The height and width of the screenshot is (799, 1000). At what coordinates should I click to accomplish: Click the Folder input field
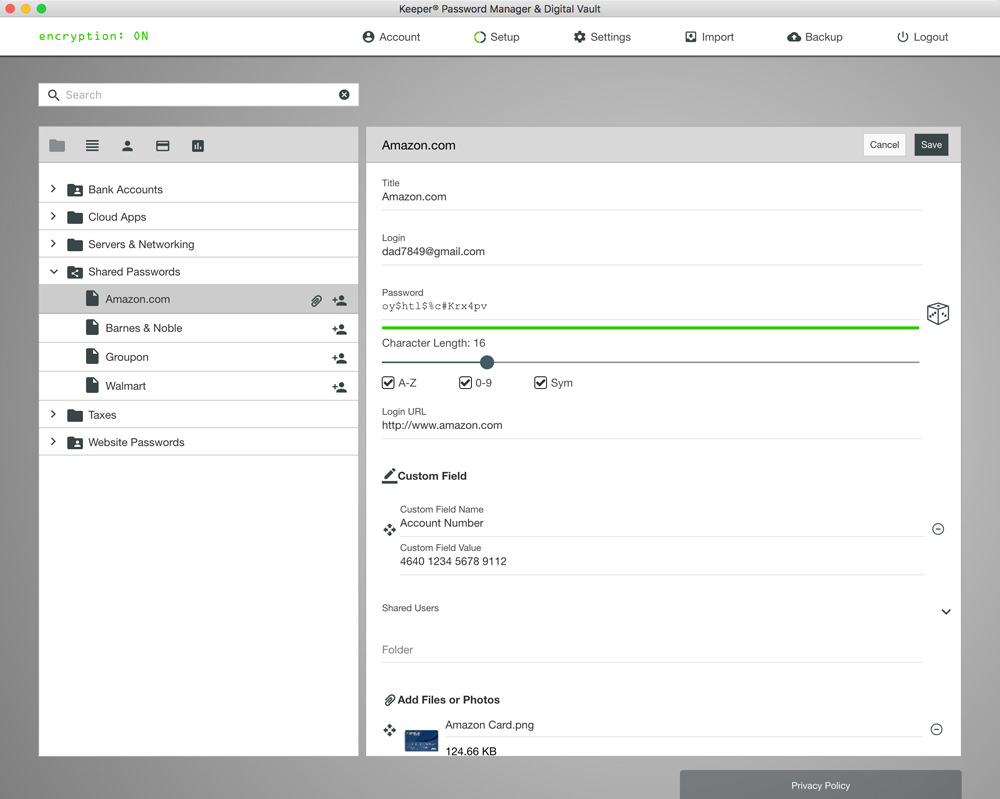(x=652, y=650)
